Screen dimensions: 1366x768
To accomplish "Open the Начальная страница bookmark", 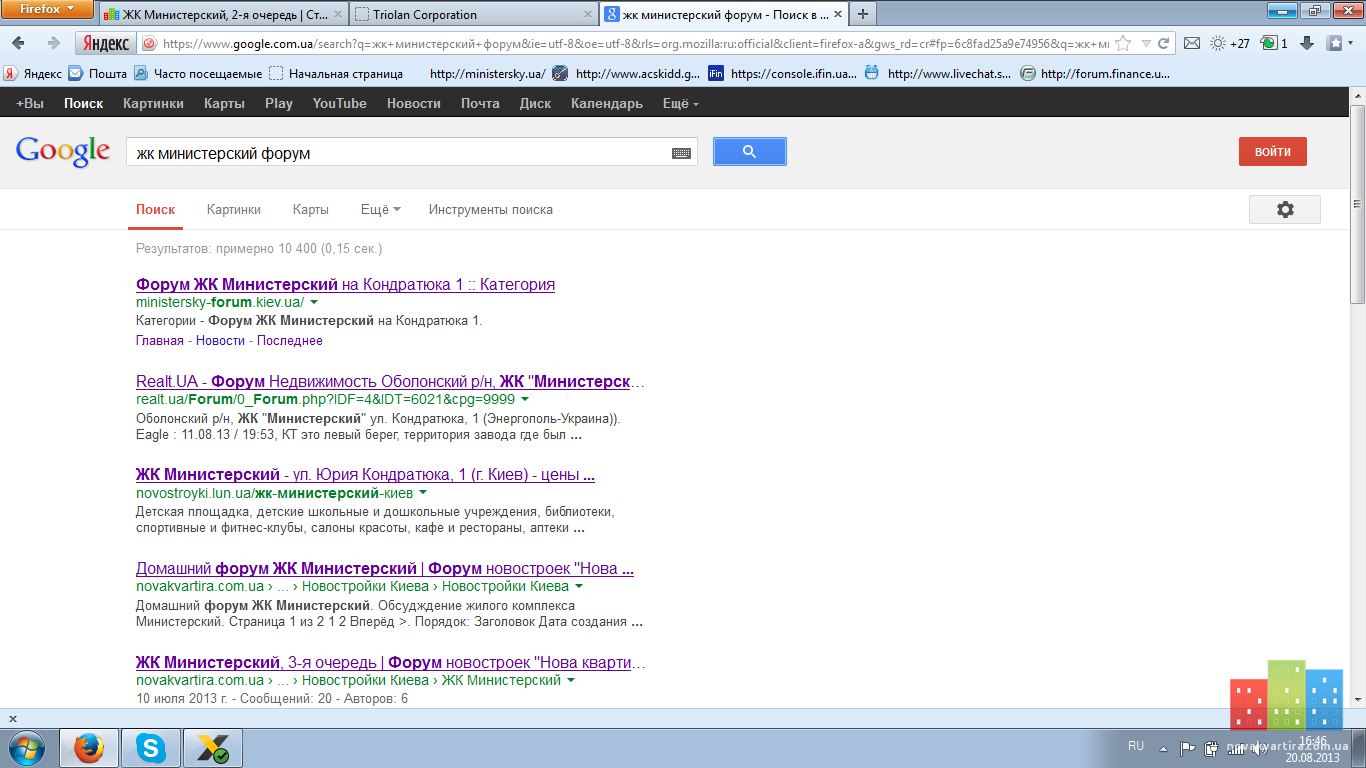I will click(x=336, y=73).
